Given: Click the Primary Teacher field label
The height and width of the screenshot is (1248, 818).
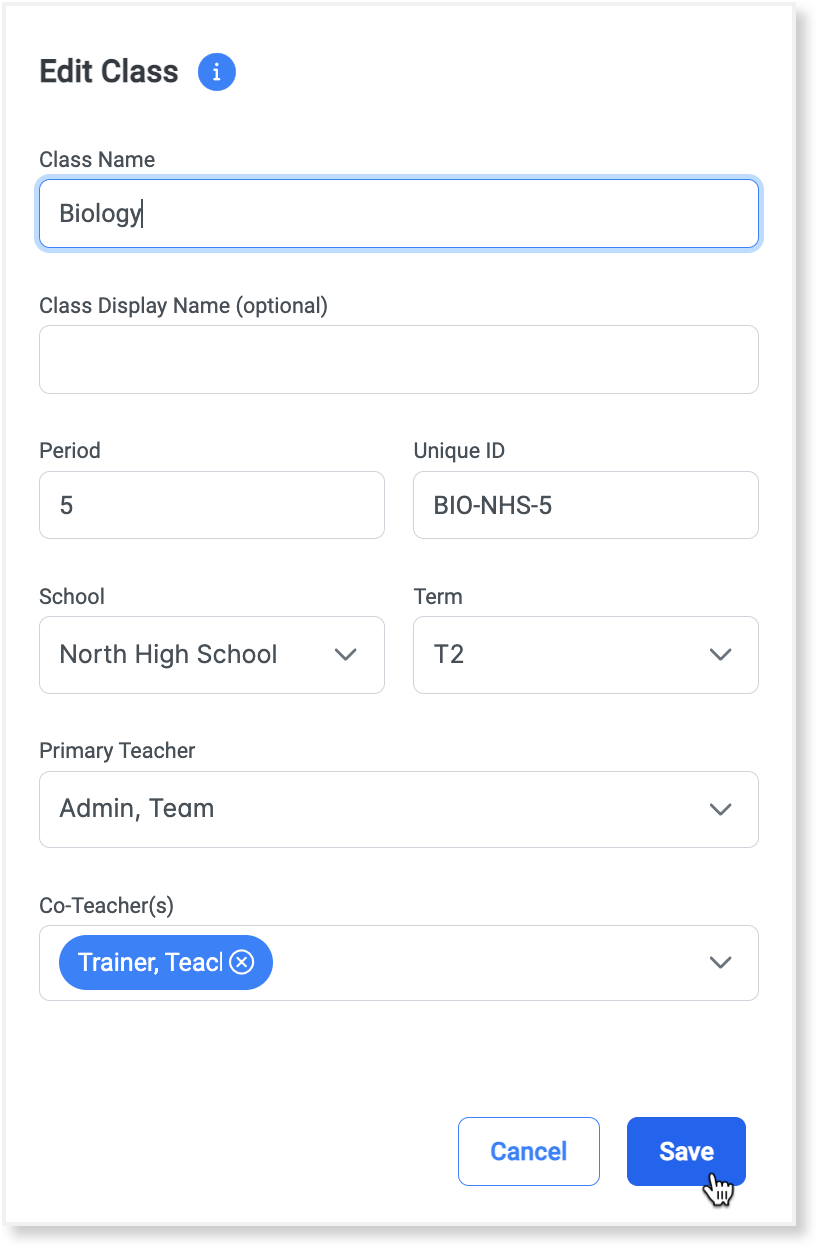Looking at the screenshot, I should pyautogui.click(x=117, y=750).
